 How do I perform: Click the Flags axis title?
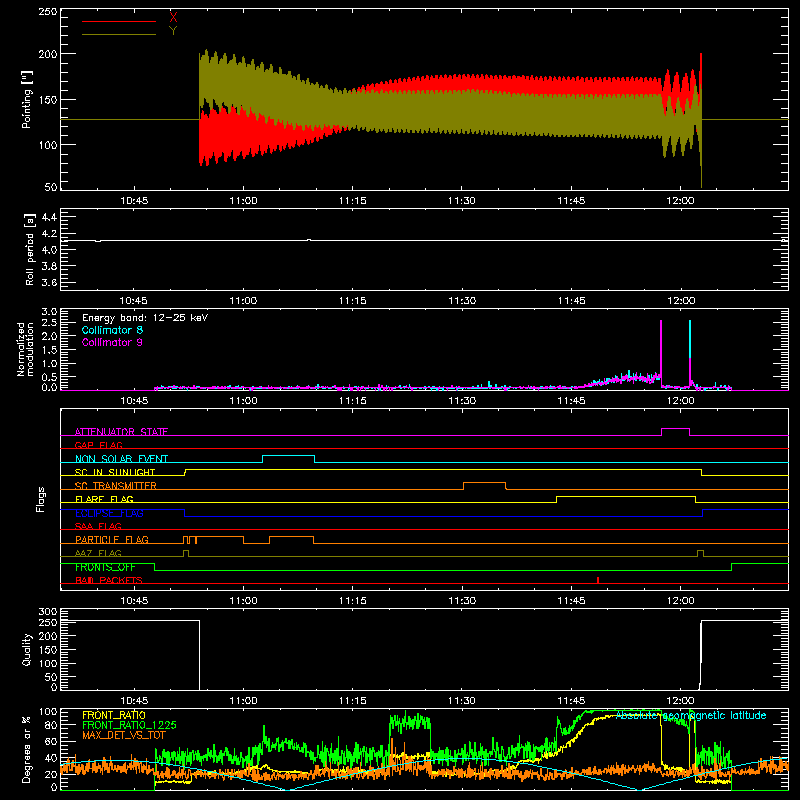tap(40, 499)
